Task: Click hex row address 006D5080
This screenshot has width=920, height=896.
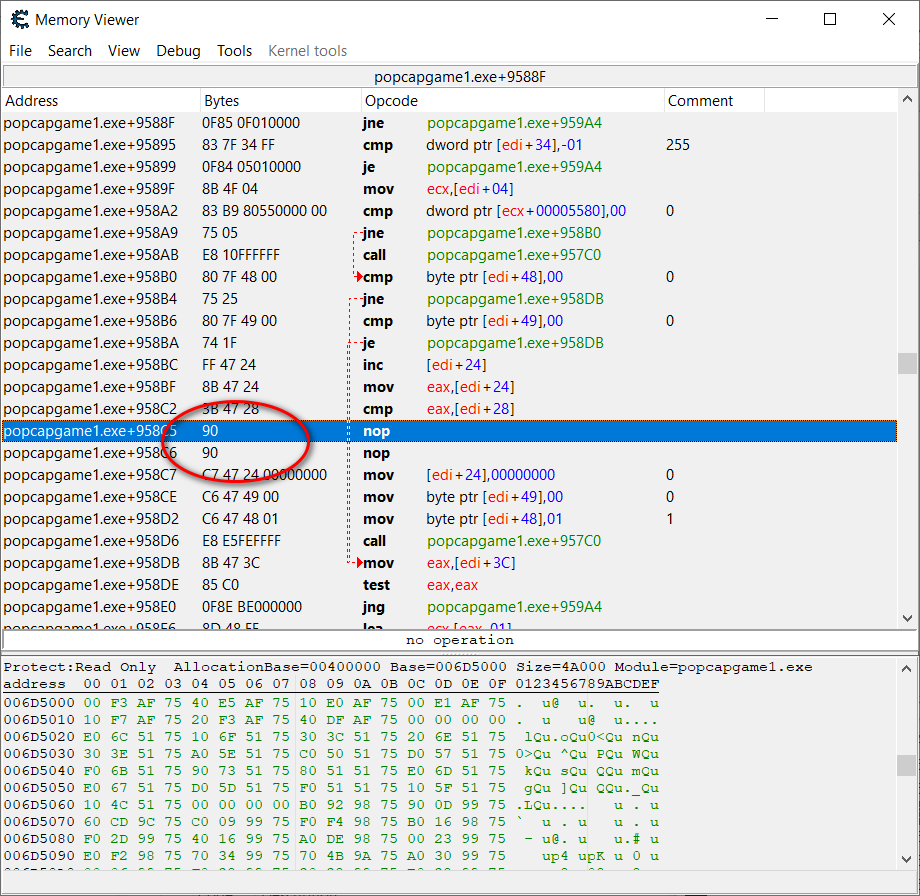Action: point(39,839)
